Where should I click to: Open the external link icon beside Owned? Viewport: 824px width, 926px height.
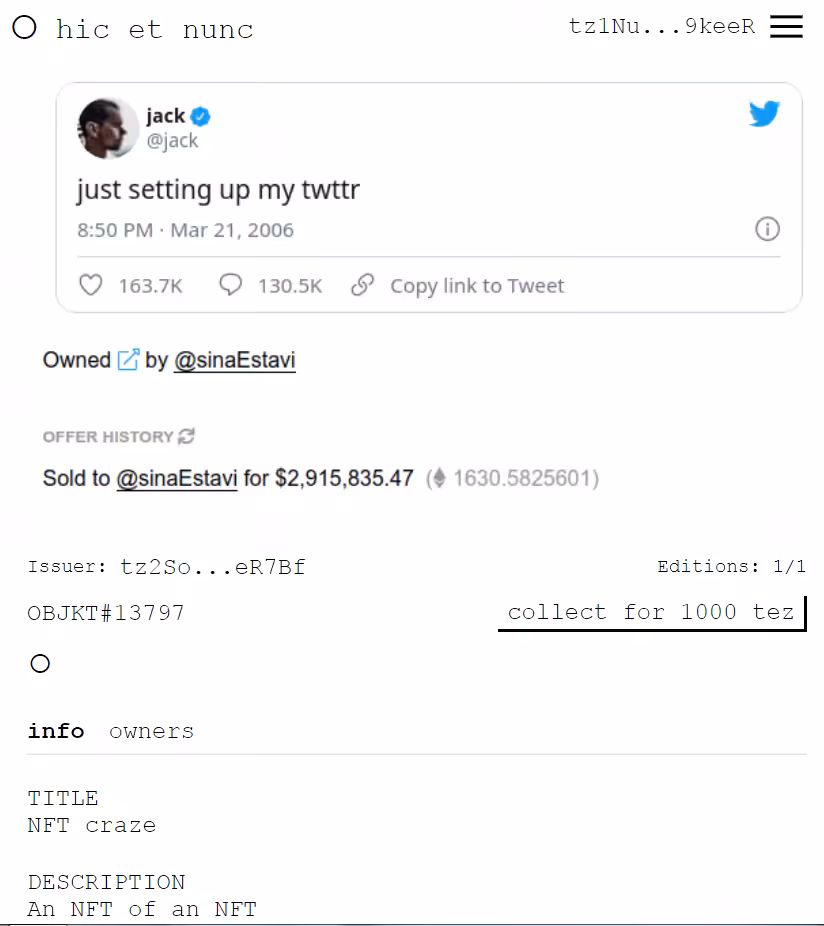pos(128,360)
